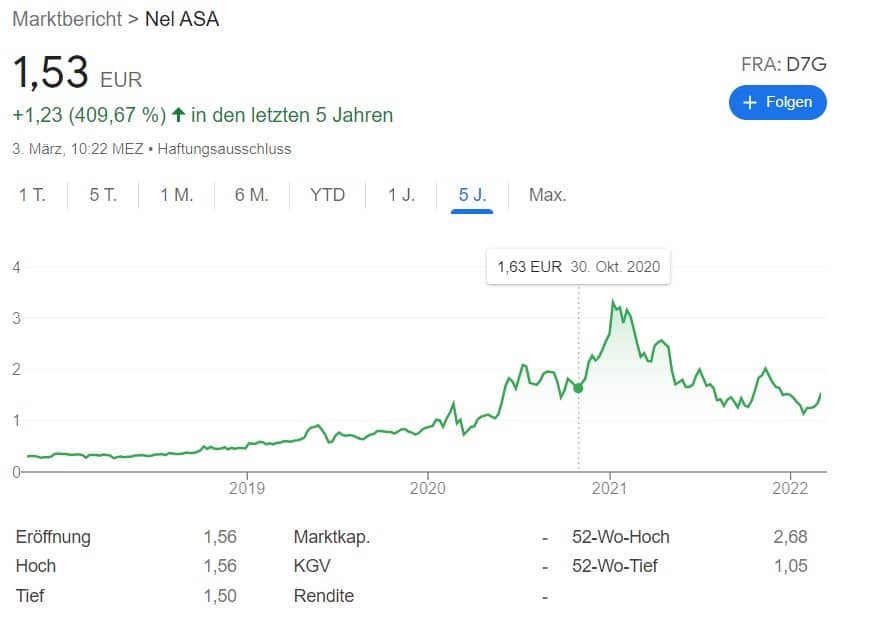Select the 1 T. time range tab

[x=32, y=195]
